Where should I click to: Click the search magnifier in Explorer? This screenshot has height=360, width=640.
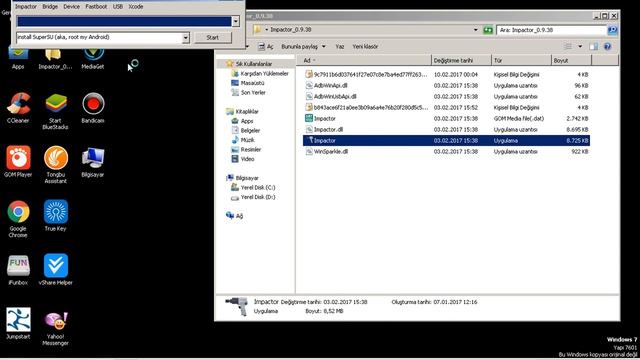[612, 30]
